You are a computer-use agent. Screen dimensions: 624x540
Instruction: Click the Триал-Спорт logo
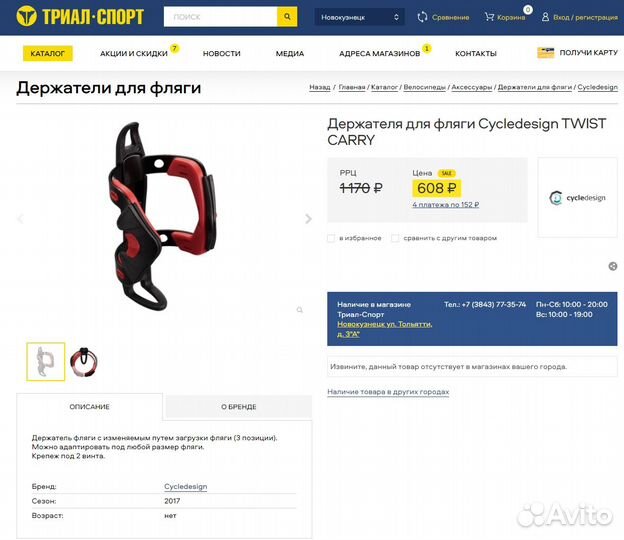click(80, 17)
